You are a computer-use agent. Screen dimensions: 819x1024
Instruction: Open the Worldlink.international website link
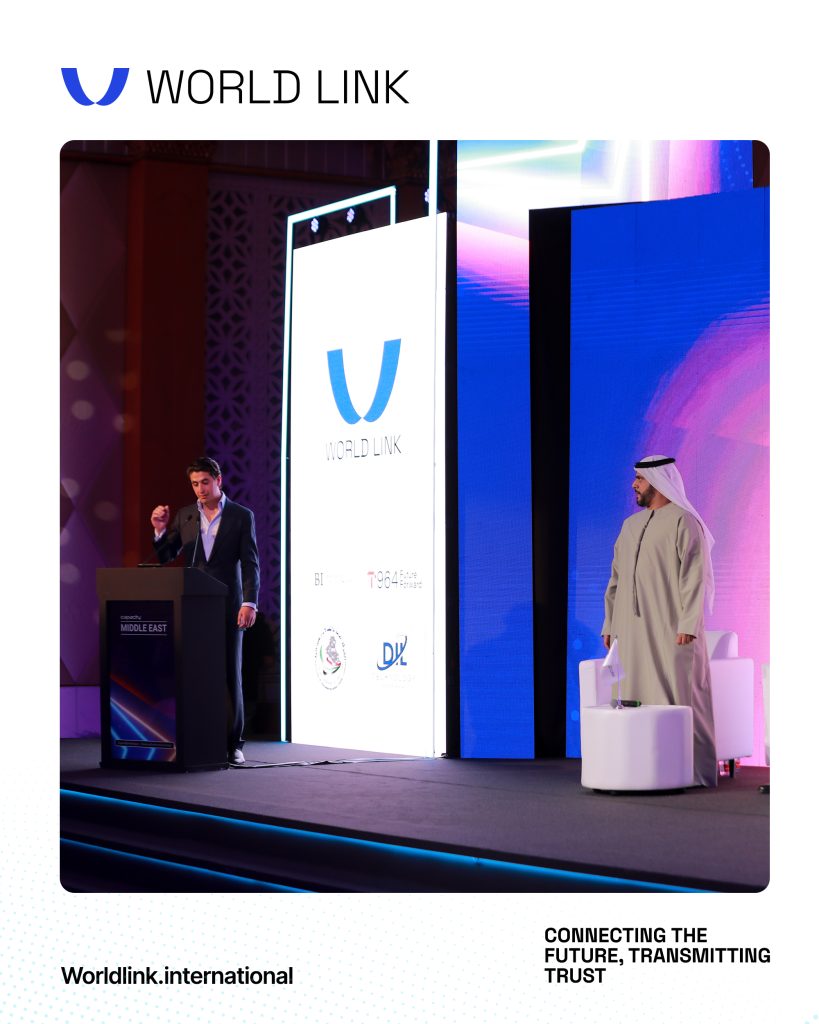[x=177, y=976]
